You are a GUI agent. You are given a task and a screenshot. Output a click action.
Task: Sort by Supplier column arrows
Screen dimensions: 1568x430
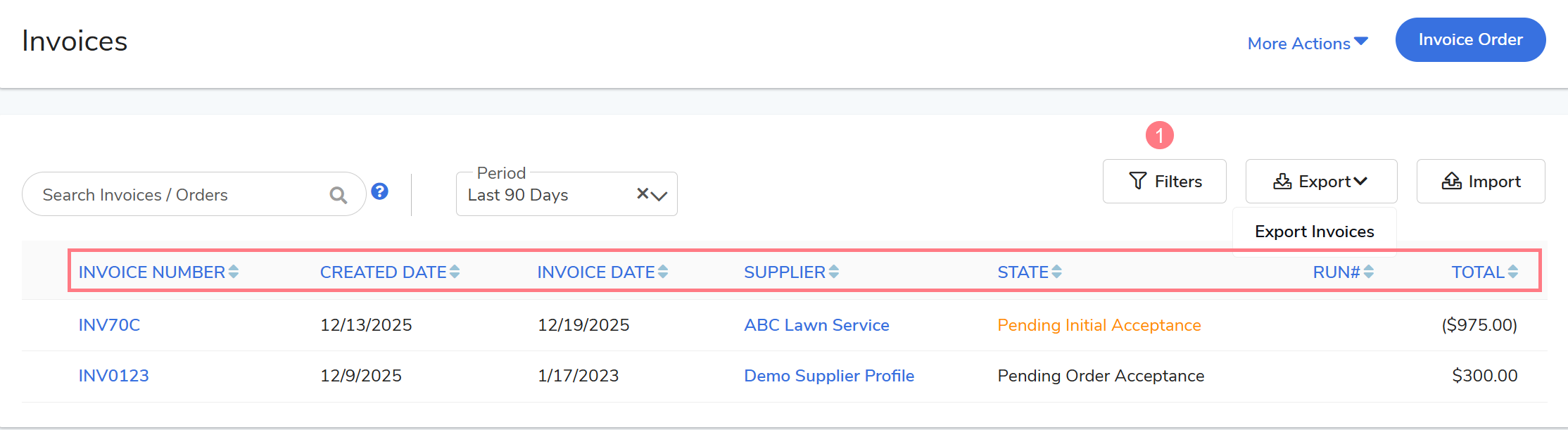834,272
